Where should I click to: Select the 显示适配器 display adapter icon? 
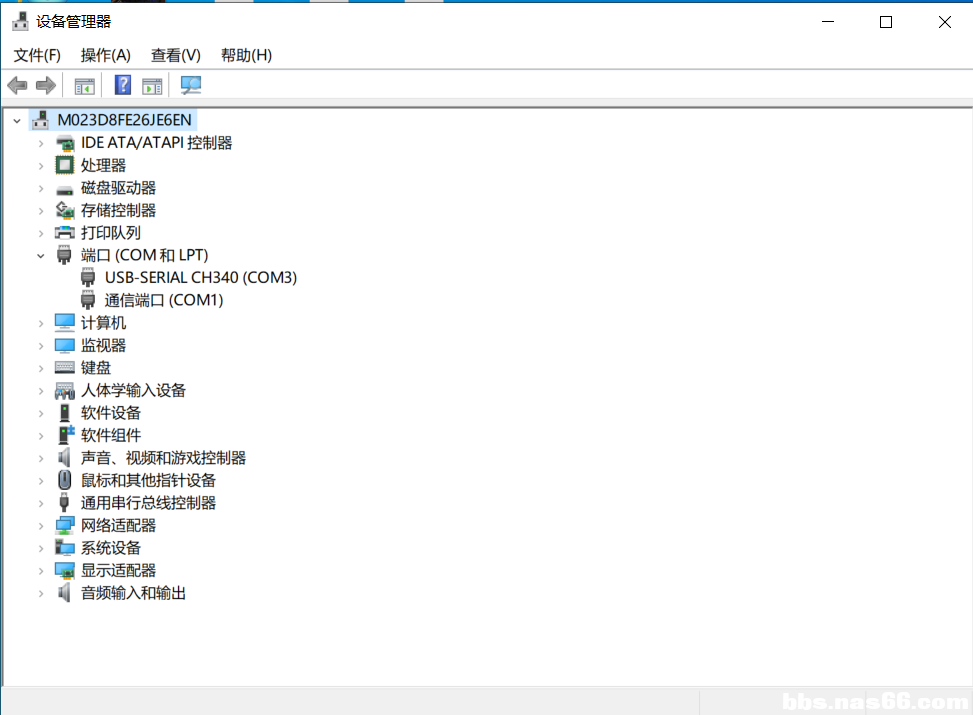point(64,570)
